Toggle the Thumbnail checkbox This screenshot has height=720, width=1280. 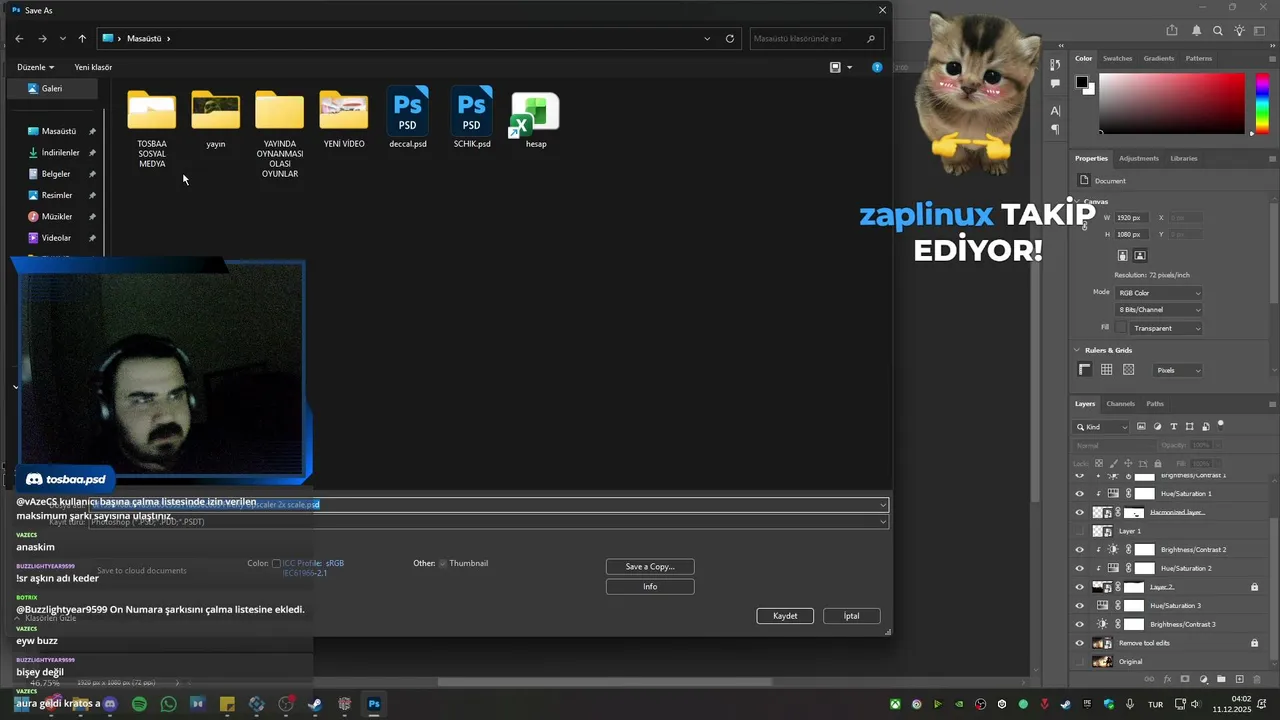tap(443, 564)
